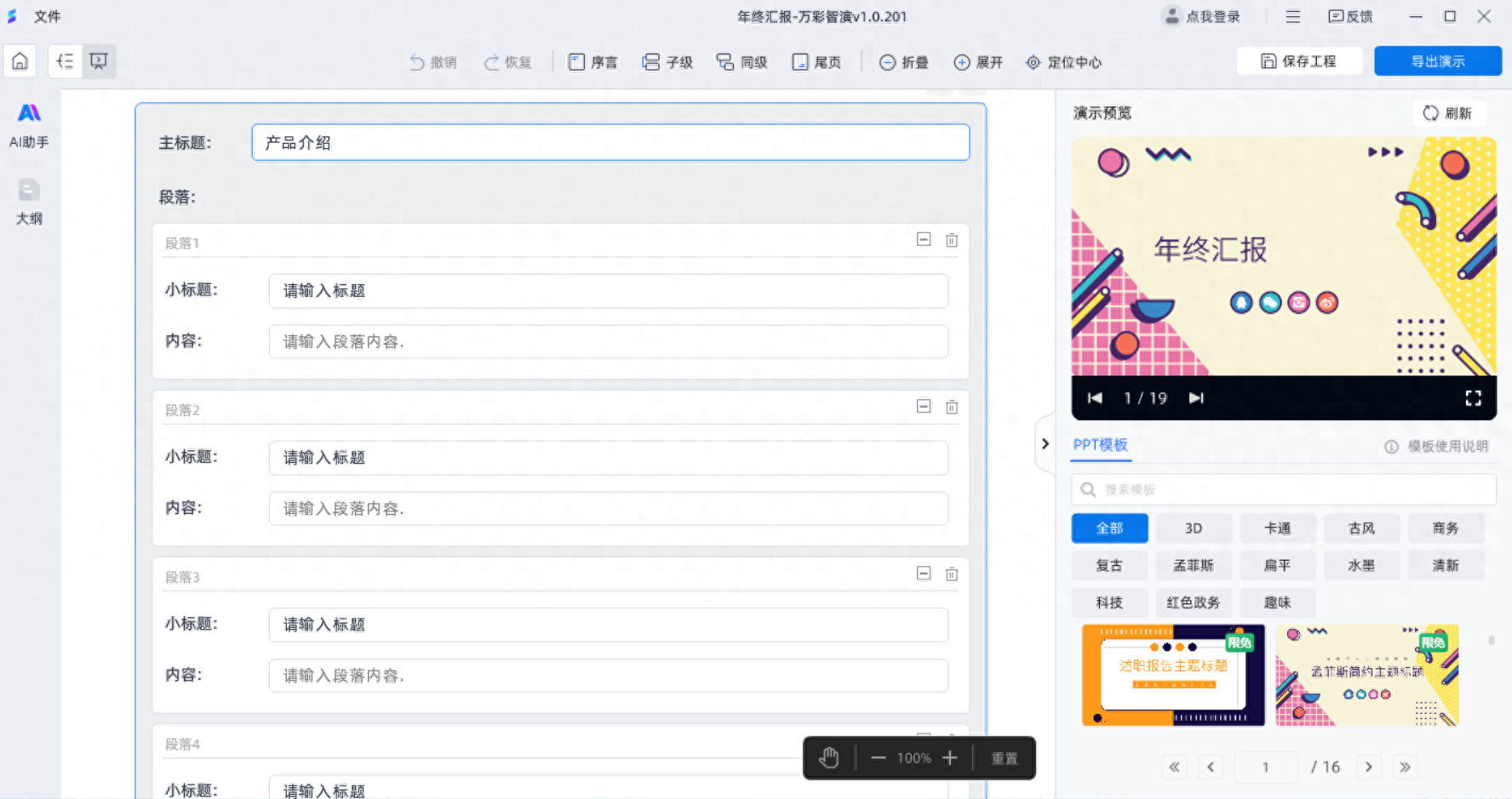Open the 文件 menu

tap(47, 16)
